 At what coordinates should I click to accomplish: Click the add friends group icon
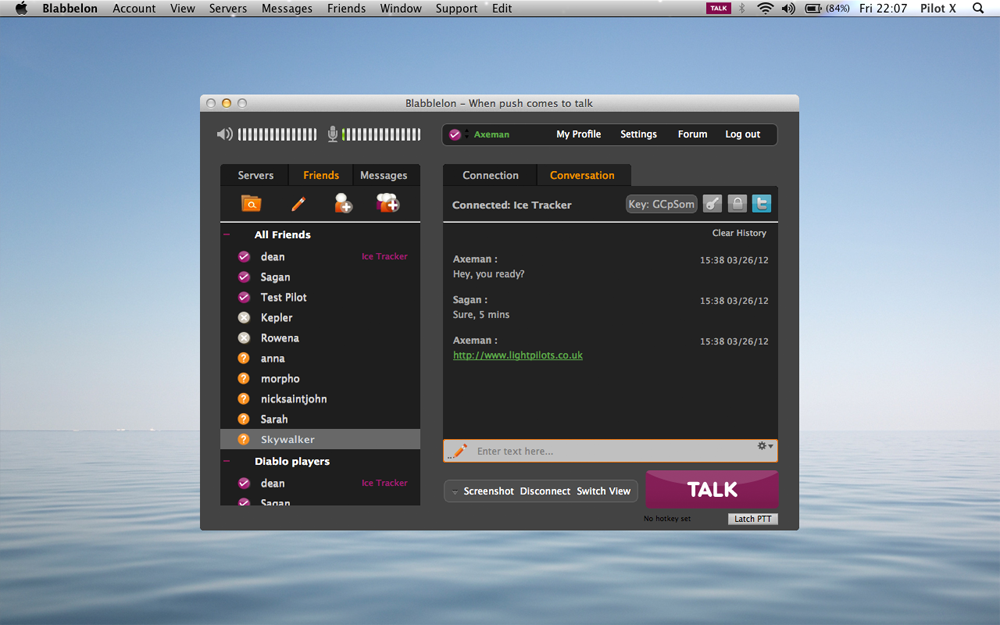tap(387, 204)
